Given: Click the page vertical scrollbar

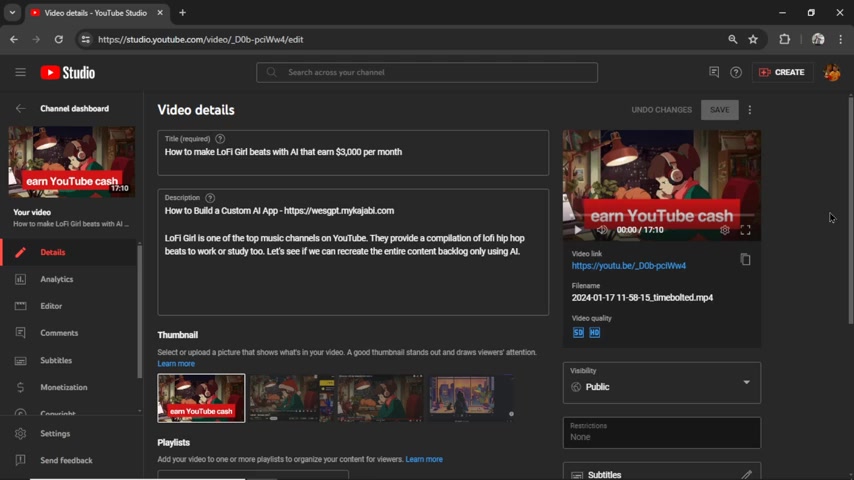Looking at the screenshot, I should (x=851, y=210).
